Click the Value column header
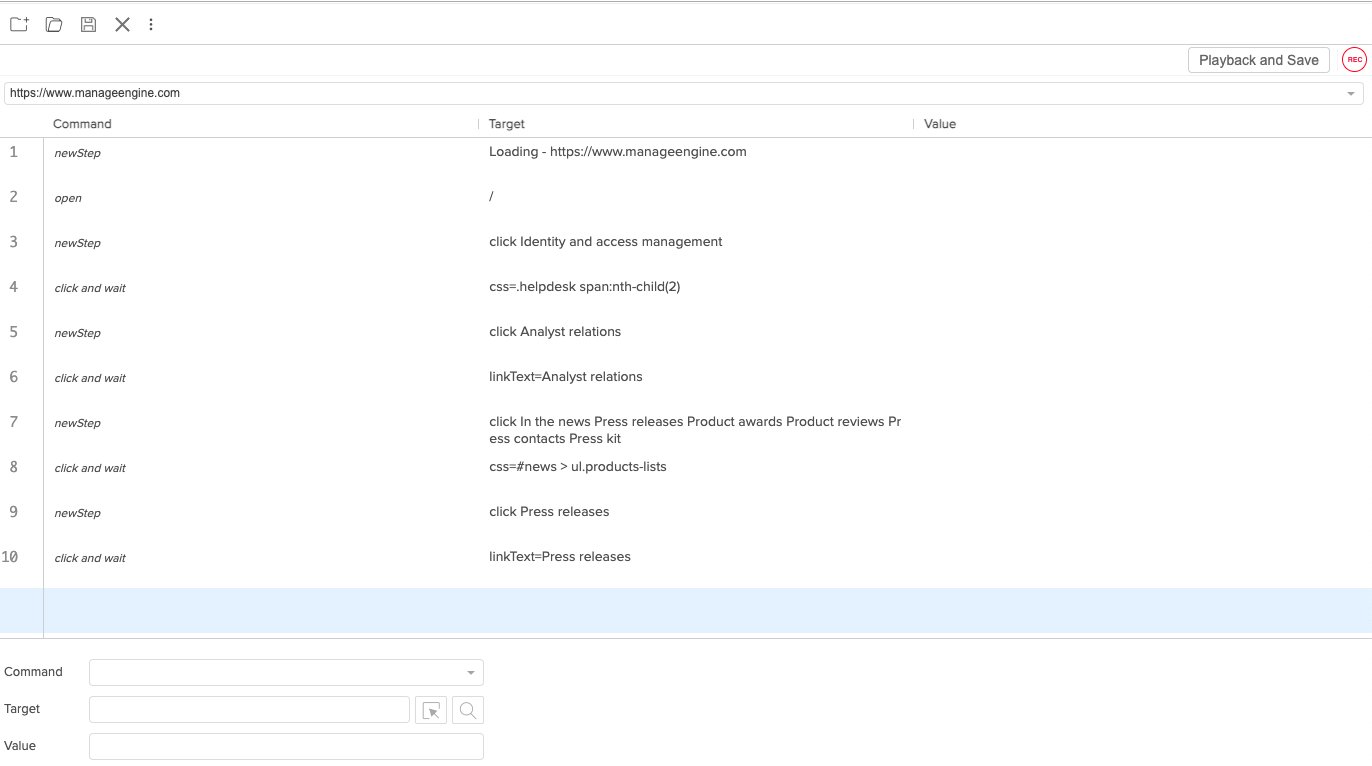The image size is (1372, 766). pyautogui.click(x=940, y=124)
